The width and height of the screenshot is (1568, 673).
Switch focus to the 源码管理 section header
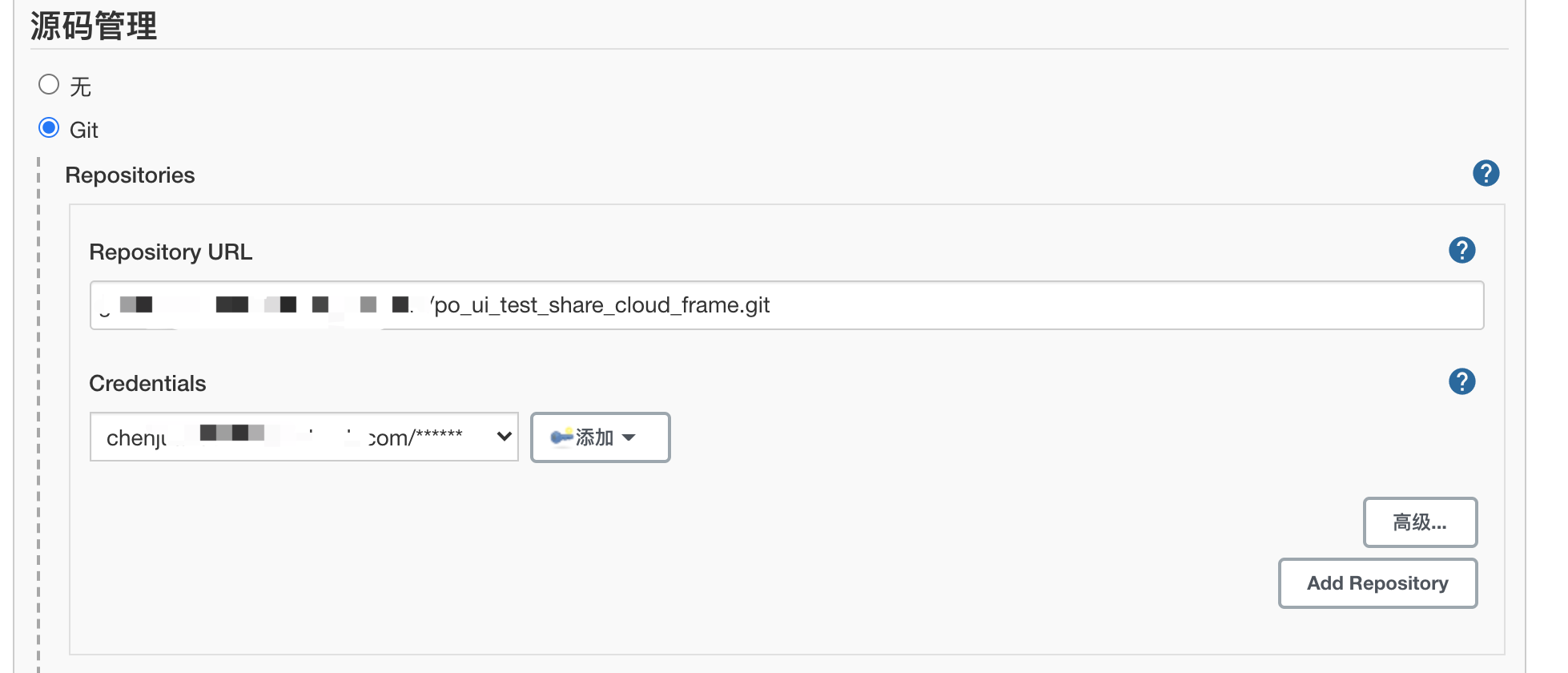coord(92,26)
